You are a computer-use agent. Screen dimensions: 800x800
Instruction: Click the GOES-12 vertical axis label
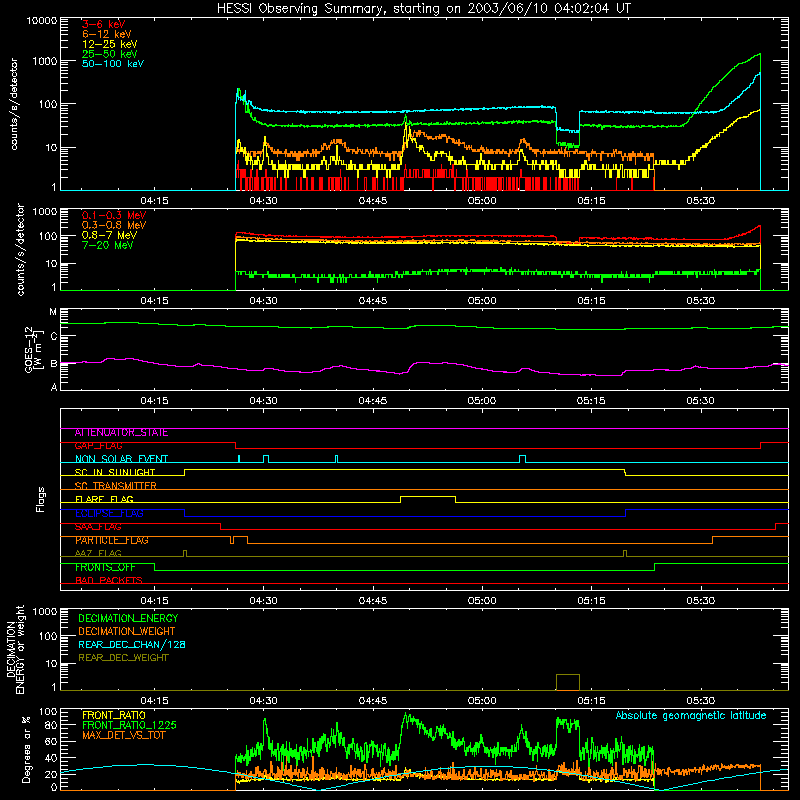tap(32, 350)
